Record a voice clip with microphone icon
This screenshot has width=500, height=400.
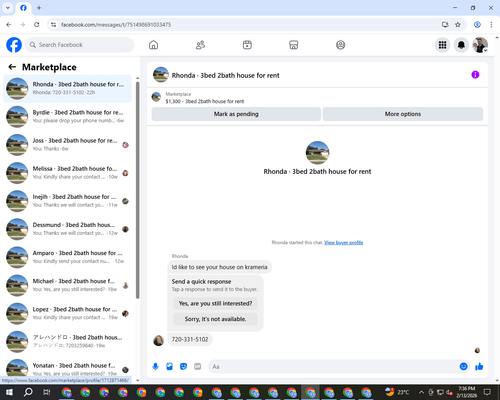click(155, 367)
